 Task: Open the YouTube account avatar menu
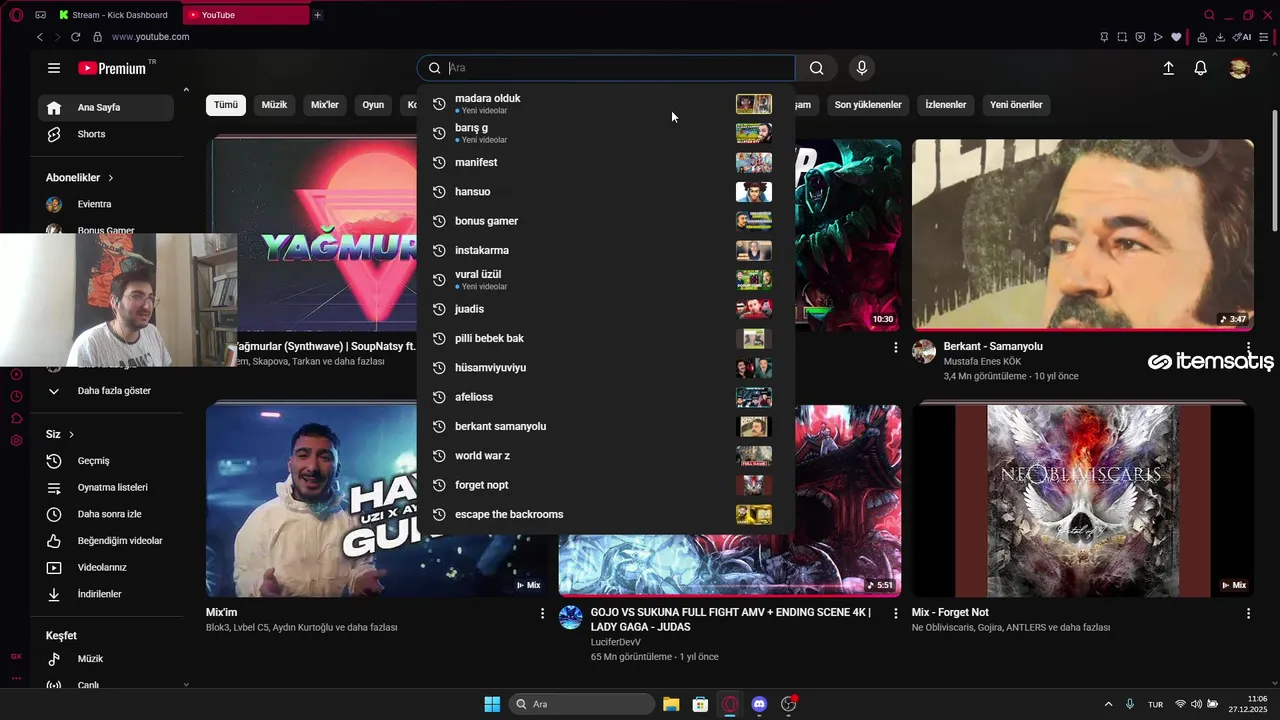click(1239, 68)
